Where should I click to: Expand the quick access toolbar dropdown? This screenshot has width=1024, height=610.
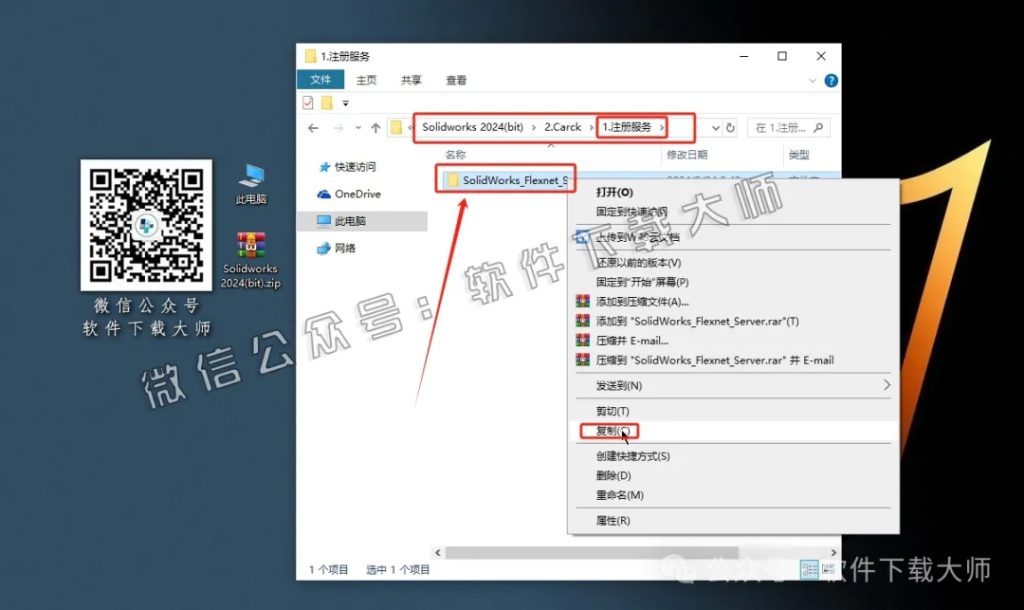tap(343, 102)
